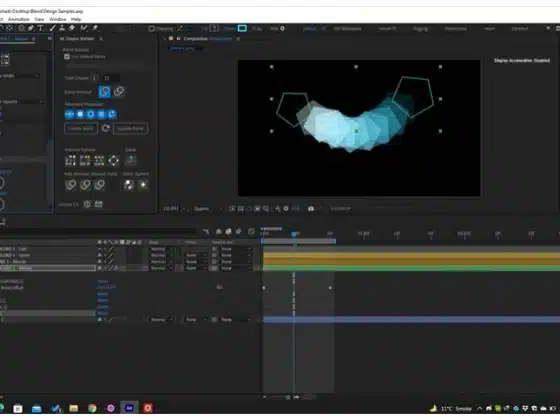Click the blue breadcrumb under the Composition tab

click(182, 49)
